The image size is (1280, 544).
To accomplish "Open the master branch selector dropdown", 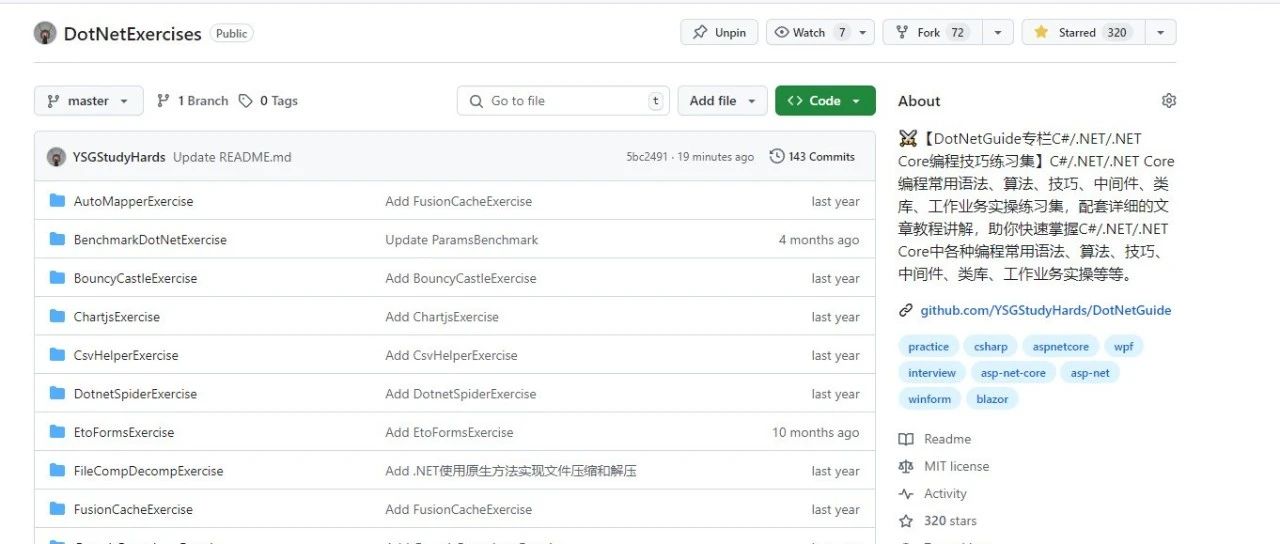I will point(89,101).
